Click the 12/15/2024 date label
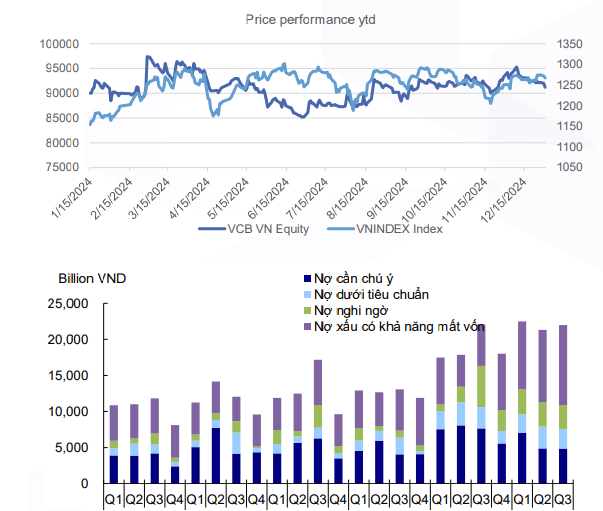This screenshot has height=511, width=603. pos(504,199)
